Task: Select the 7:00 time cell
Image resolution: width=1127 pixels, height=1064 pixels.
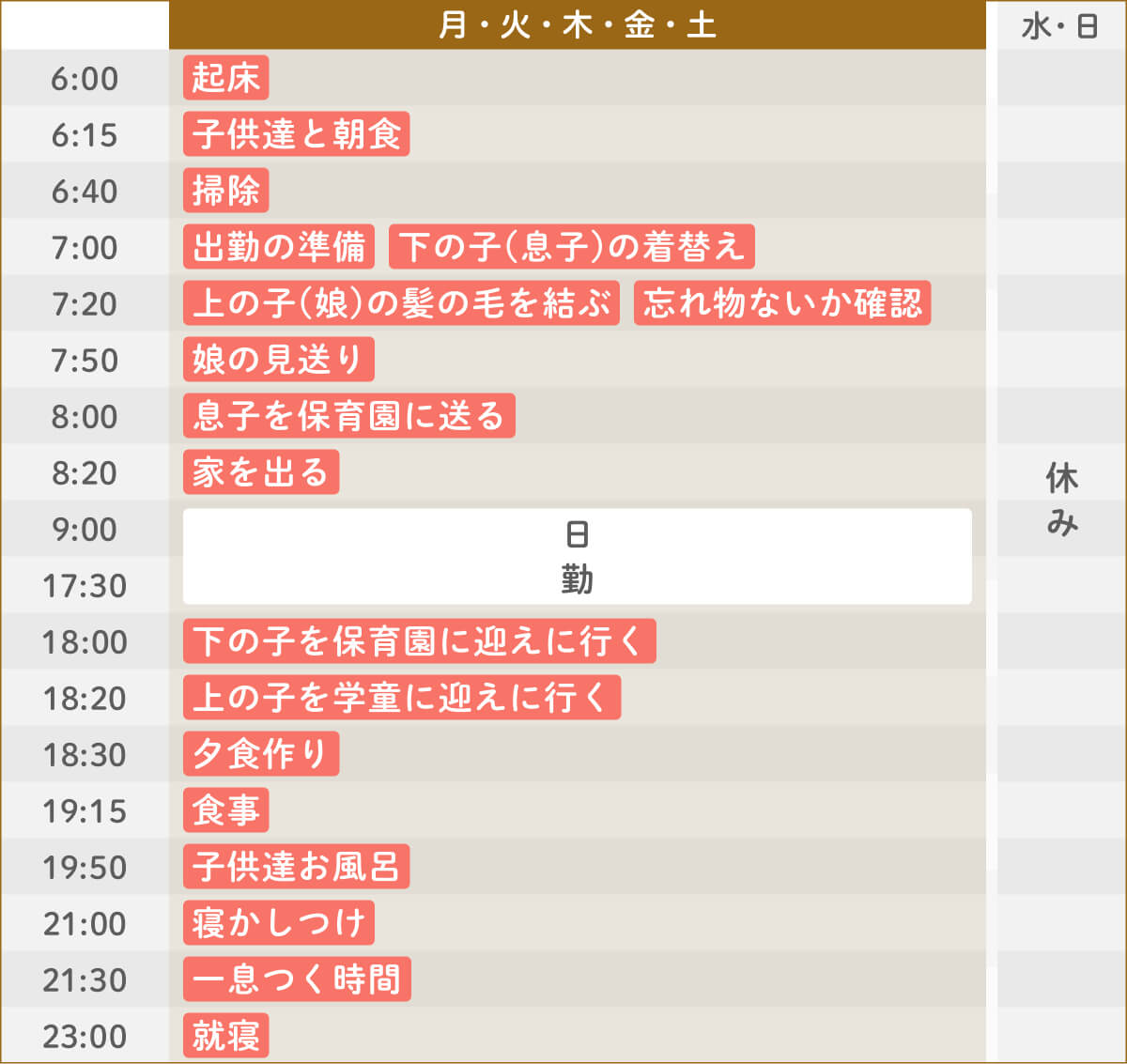Action: pyautogui.click(x=85, y=247)
